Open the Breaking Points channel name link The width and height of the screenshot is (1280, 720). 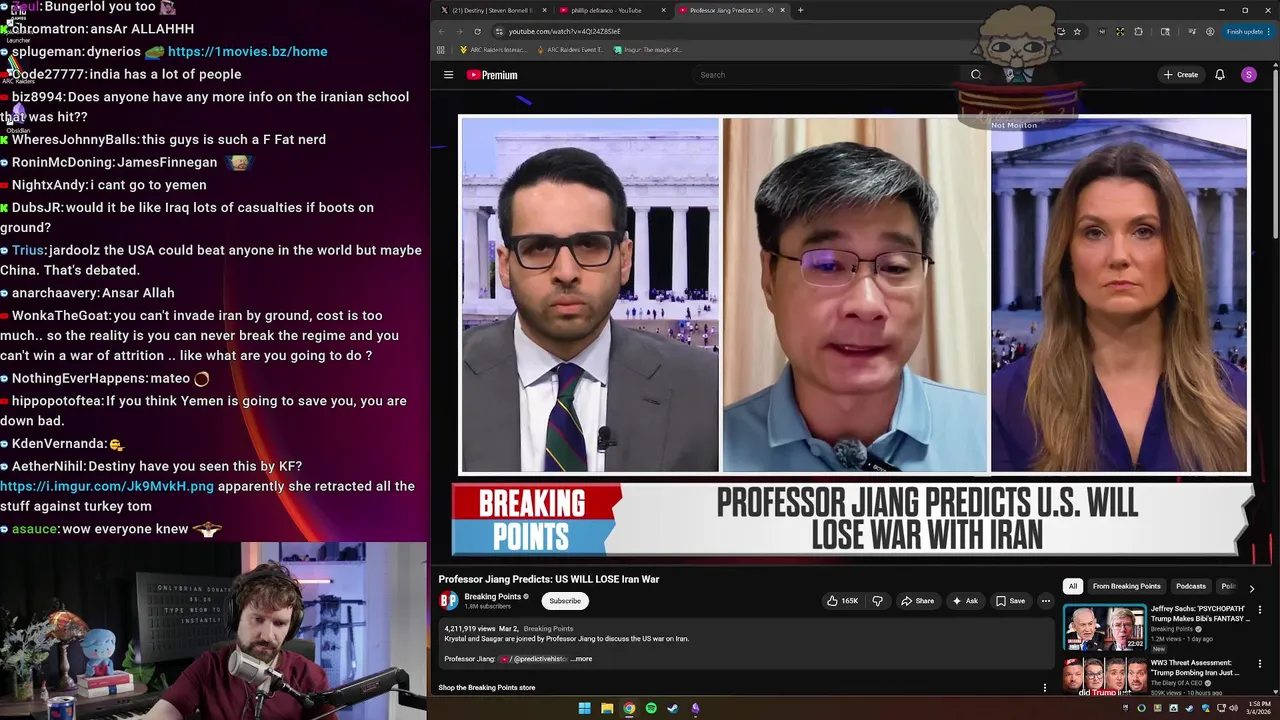coord(492,596)
